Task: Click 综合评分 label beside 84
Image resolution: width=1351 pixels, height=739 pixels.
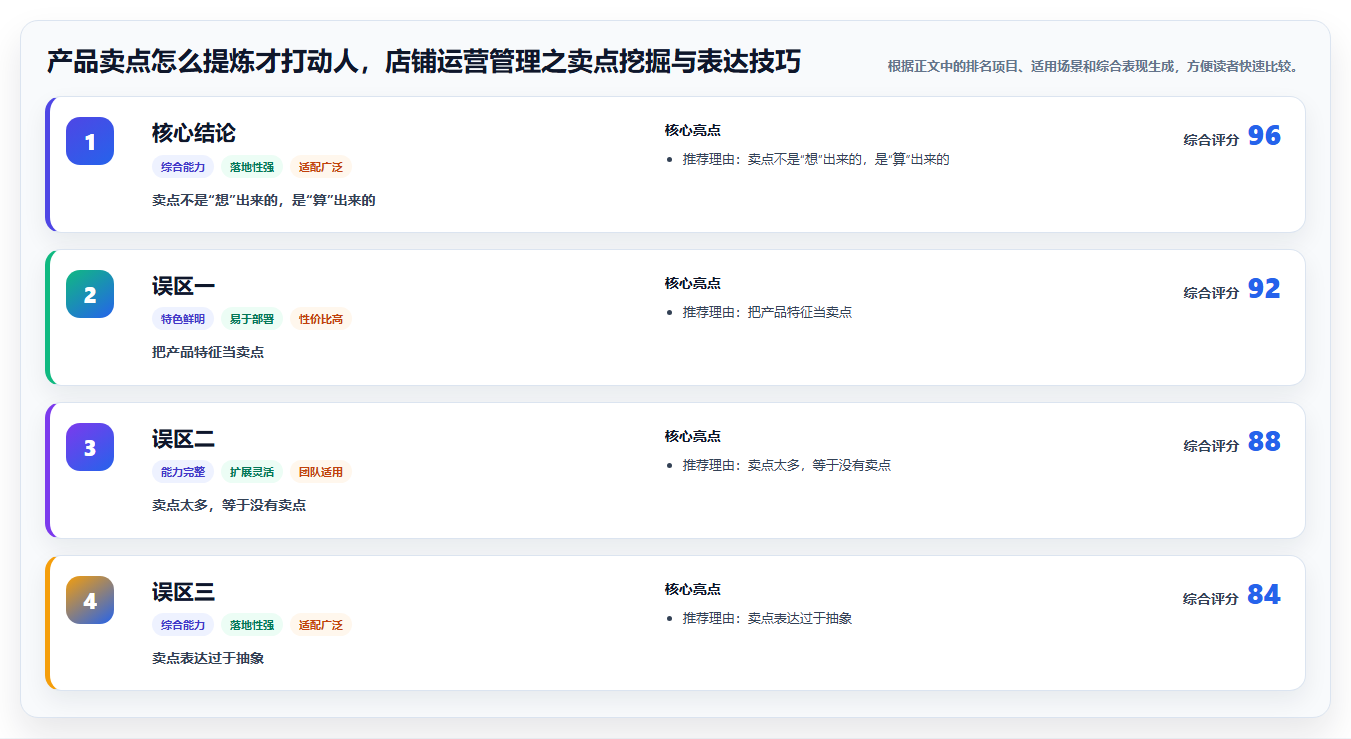Action: [x=1211, y=599]
